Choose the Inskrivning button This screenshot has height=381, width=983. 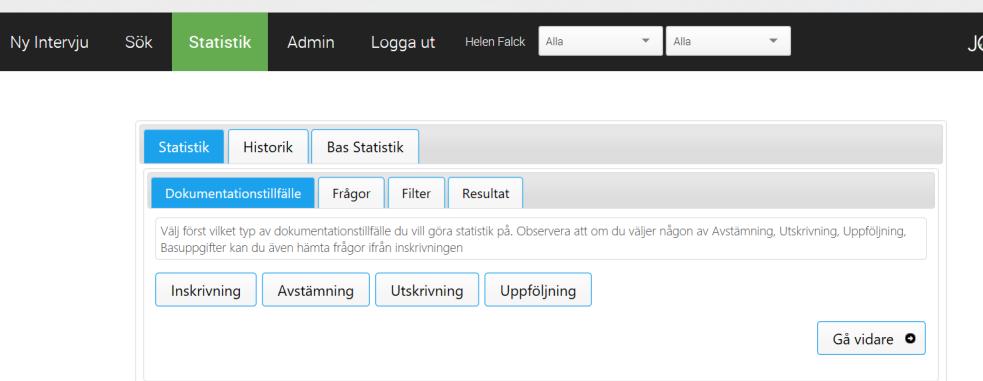pyautogui.click(x=206, y=290)
